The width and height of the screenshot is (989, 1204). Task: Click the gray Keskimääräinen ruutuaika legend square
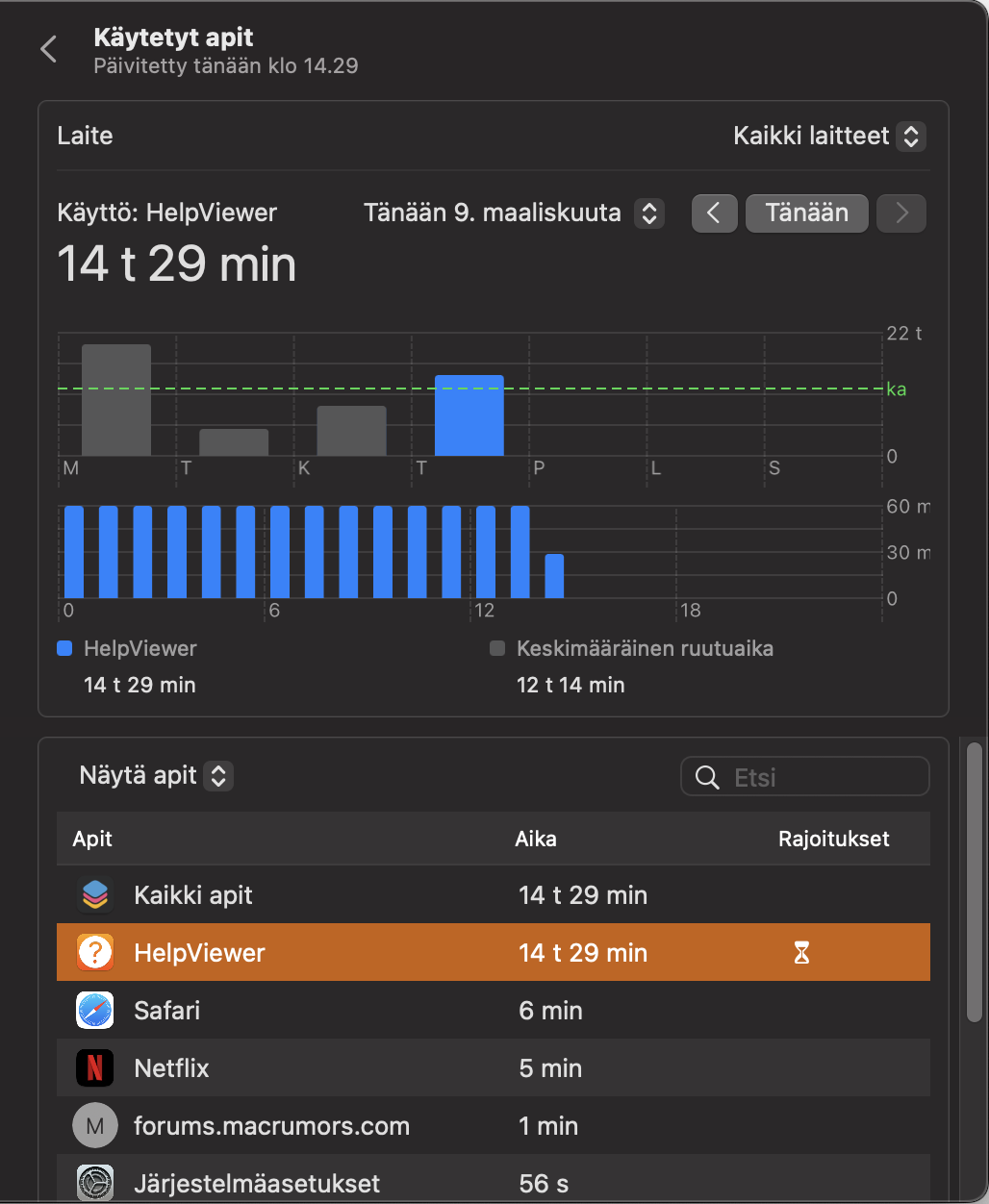(497, 648)
